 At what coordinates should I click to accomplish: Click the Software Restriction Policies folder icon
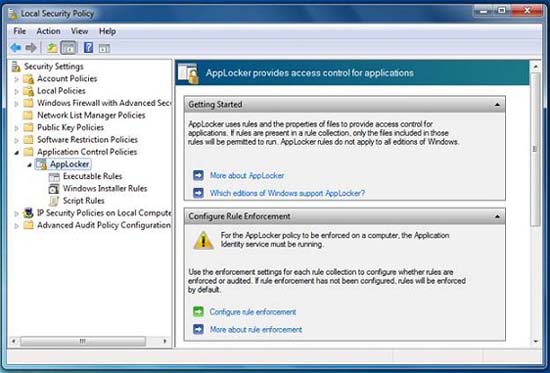[x=28, y=140]
